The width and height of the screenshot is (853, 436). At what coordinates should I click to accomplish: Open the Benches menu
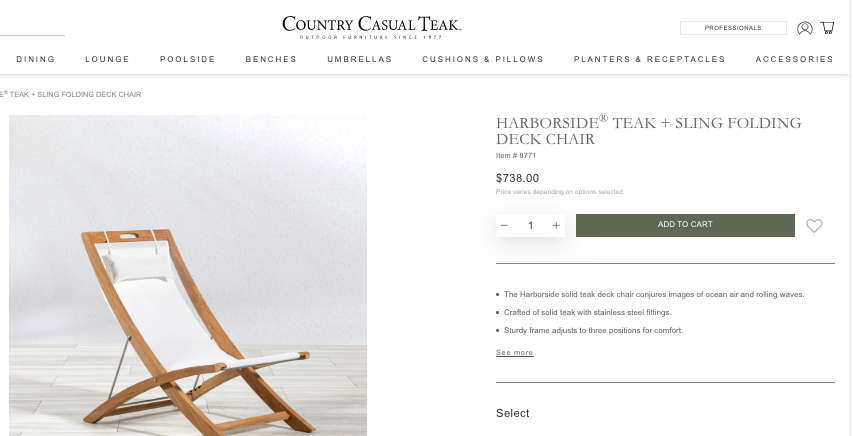(x=271, y=59)
